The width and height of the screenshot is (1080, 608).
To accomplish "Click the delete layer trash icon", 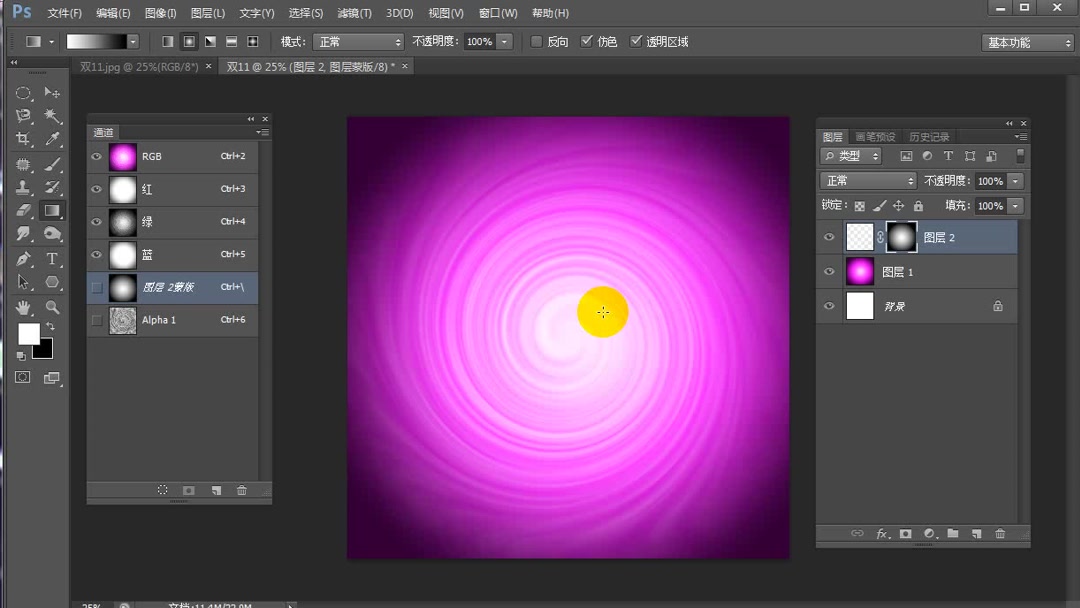I will point(1000,534).
